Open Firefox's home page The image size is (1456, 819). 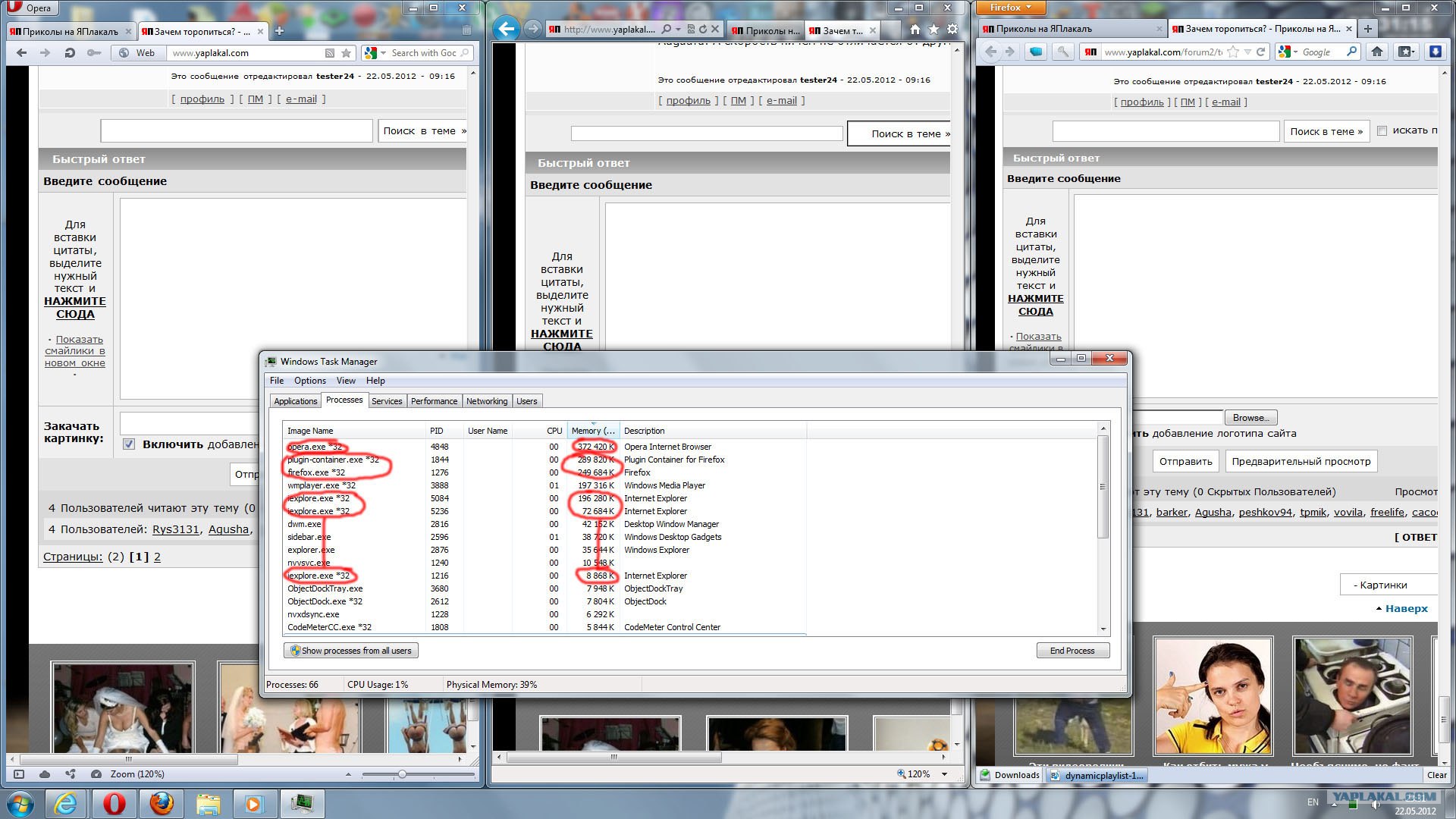coord(1377,52)
